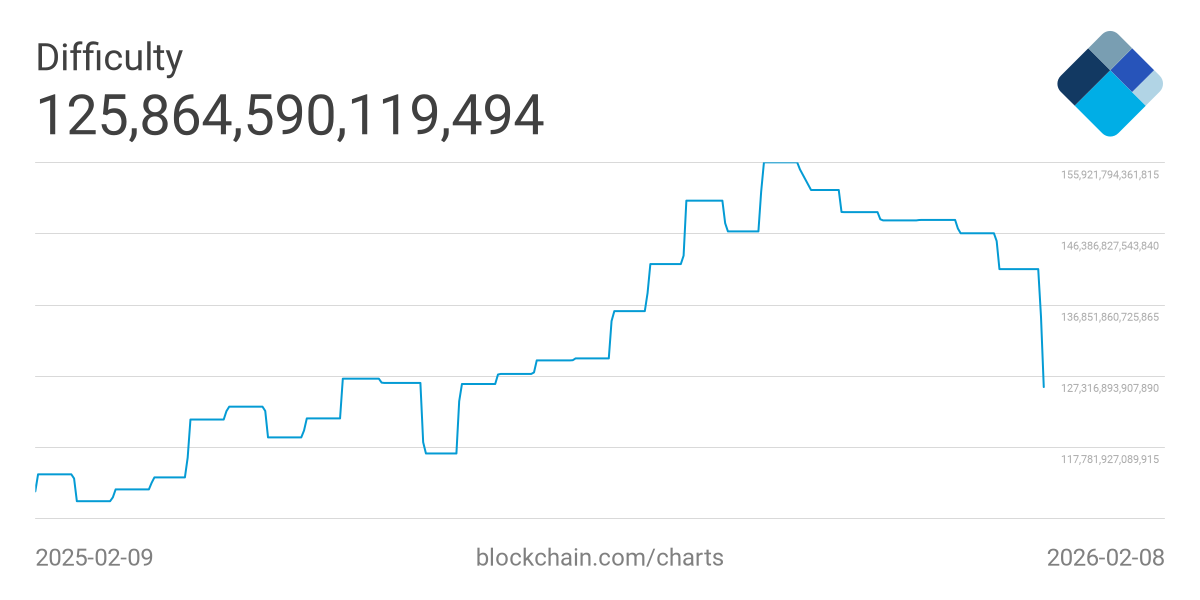Open the blockchain.com/charts link
1200x600 pixels.
coord(600,557)
